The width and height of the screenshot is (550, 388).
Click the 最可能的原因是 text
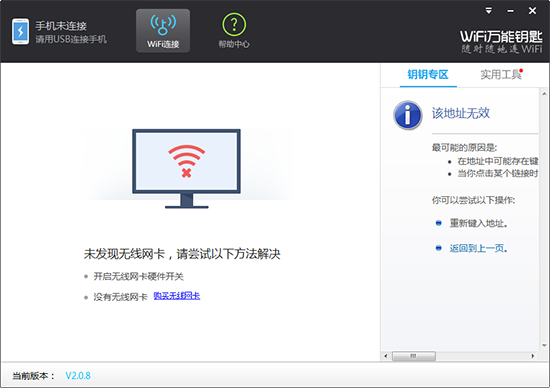(464, 147)
